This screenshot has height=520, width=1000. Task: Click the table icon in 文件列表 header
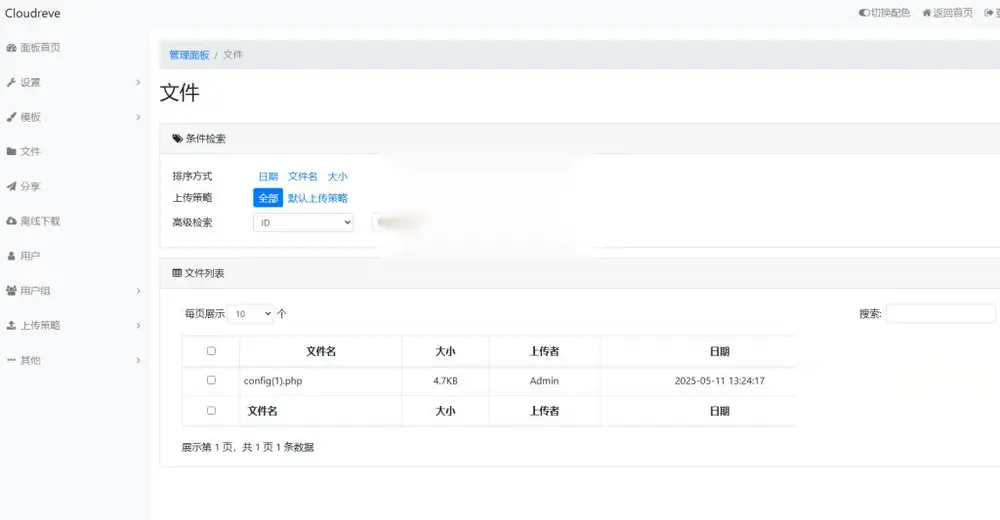tap(177, 273)
